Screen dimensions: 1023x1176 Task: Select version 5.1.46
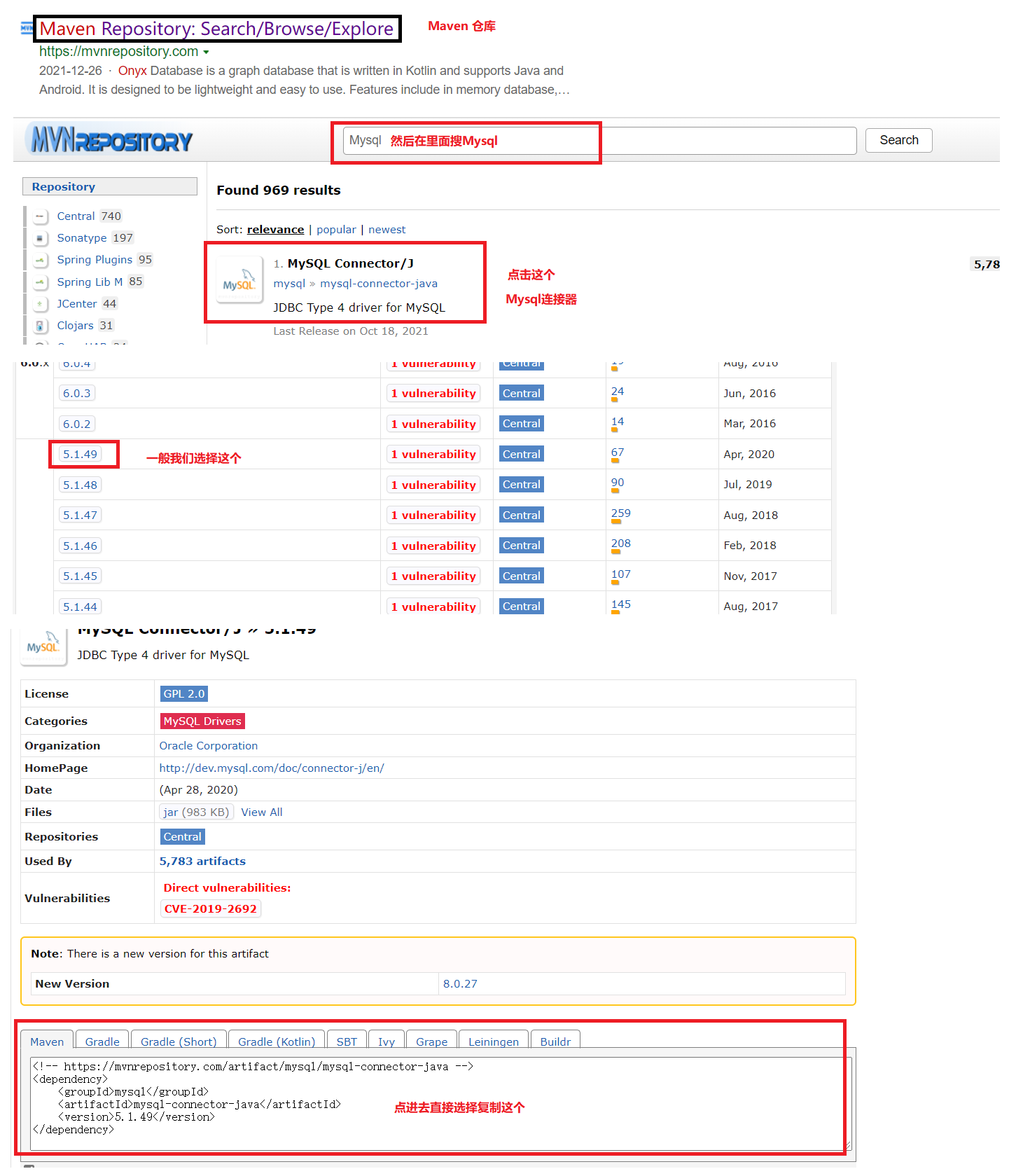(x=80, y=546)
